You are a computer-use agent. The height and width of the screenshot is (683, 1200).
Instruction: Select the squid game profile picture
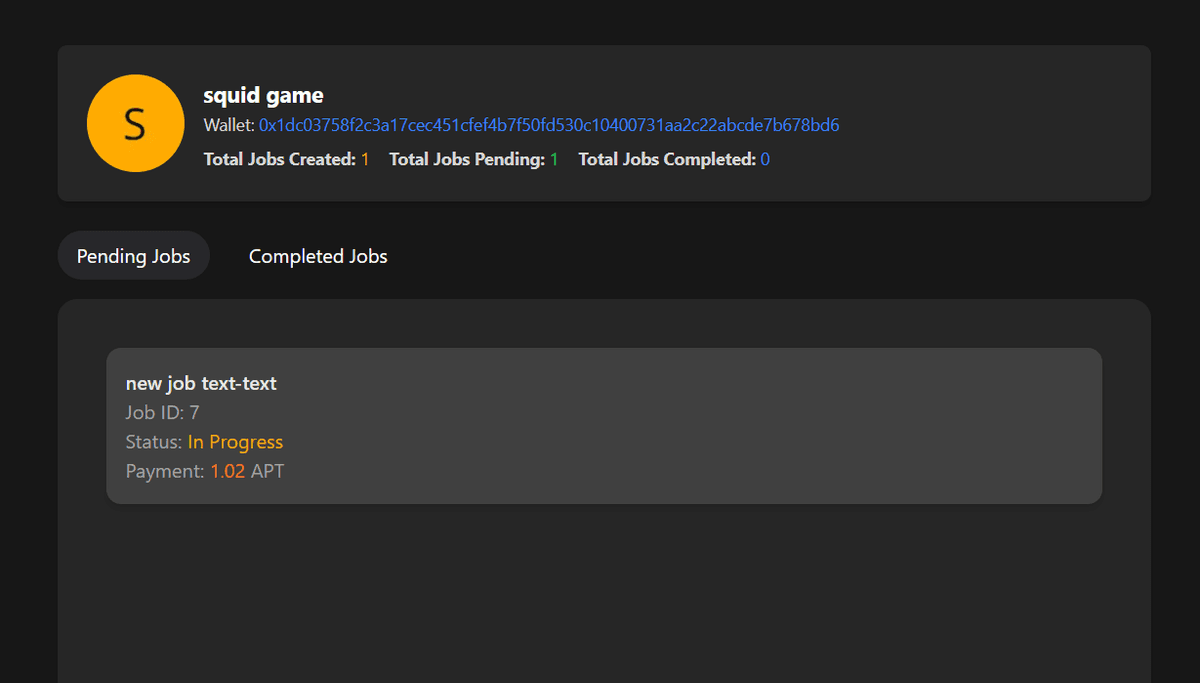point(135,122)
